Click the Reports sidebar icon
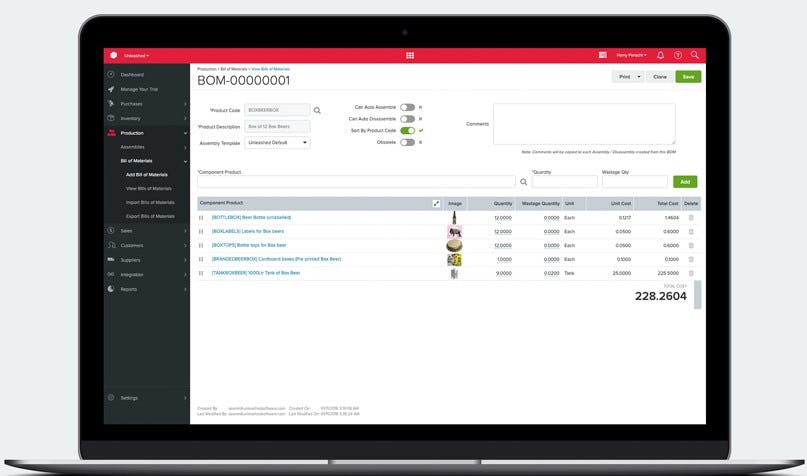The width and height of the screenshot is (807, 476). (x=111, y=289)
